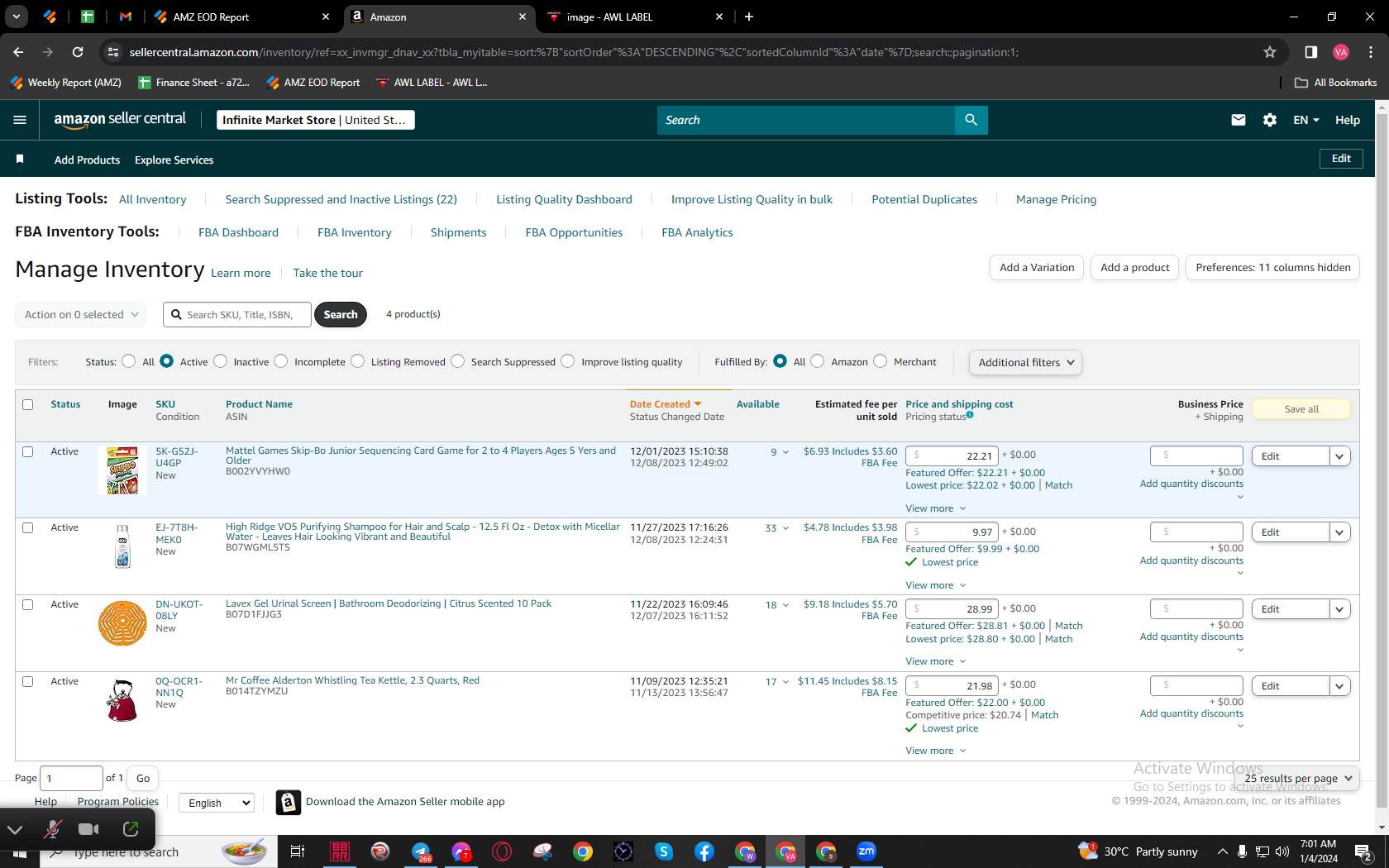Viewport: 1389px width, 868px height.
Task: Reload the page with the refresh icon
Action: (x=78, y=52)
